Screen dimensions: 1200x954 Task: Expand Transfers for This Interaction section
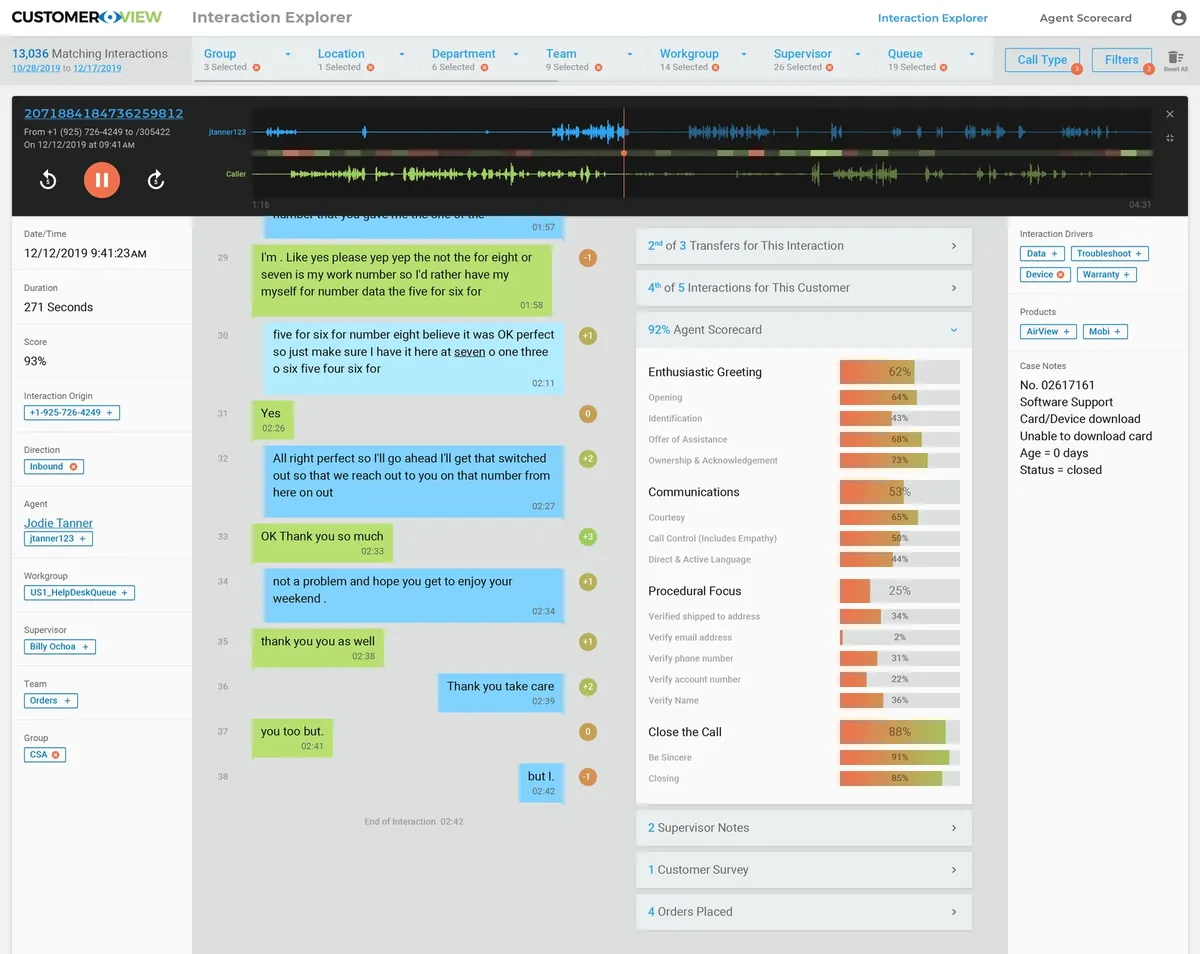(x=804, y=246)
